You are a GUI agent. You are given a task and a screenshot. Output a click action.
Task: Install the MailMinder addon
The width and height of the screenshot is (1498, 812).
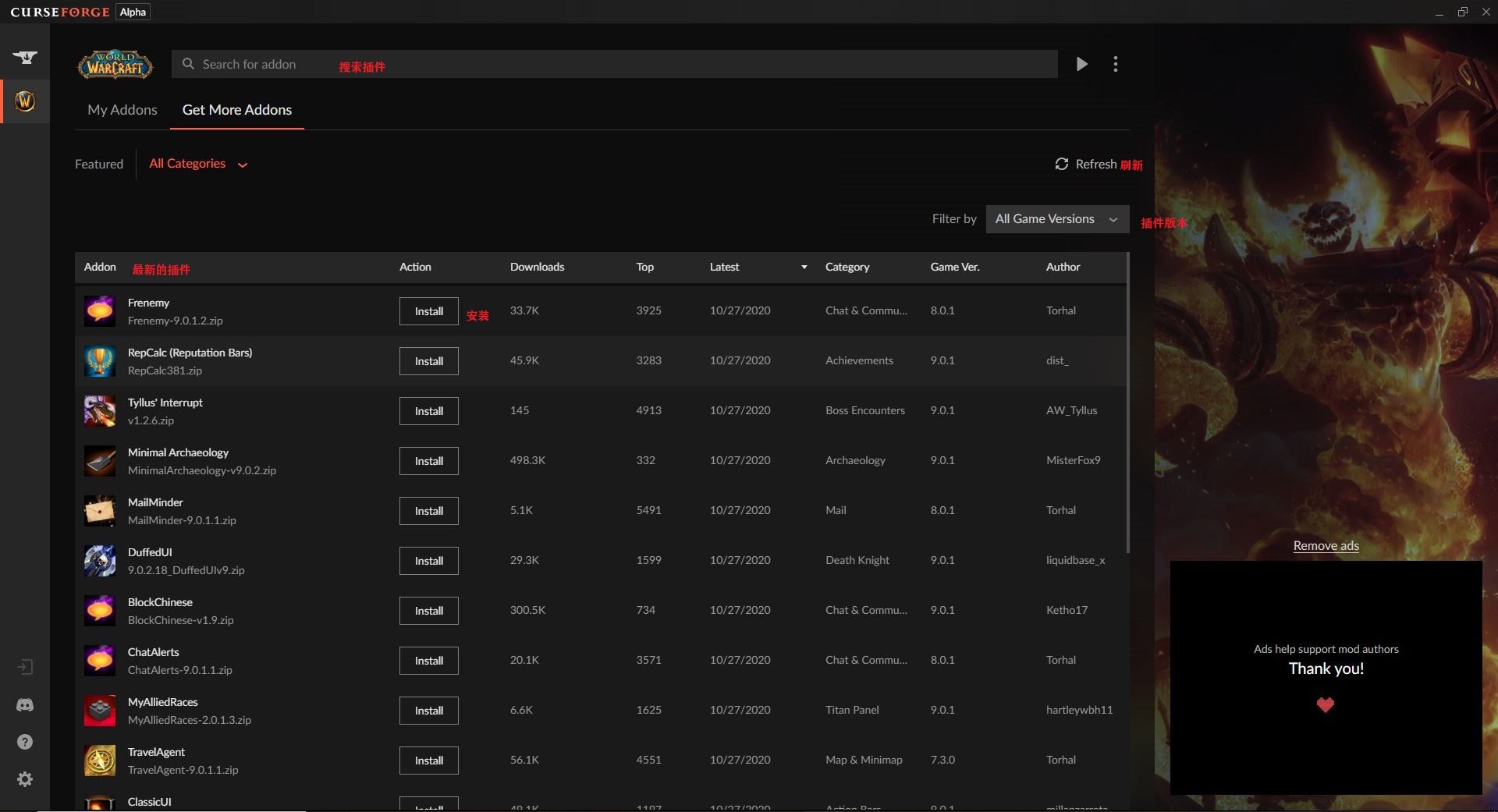(x=429, y=511)
